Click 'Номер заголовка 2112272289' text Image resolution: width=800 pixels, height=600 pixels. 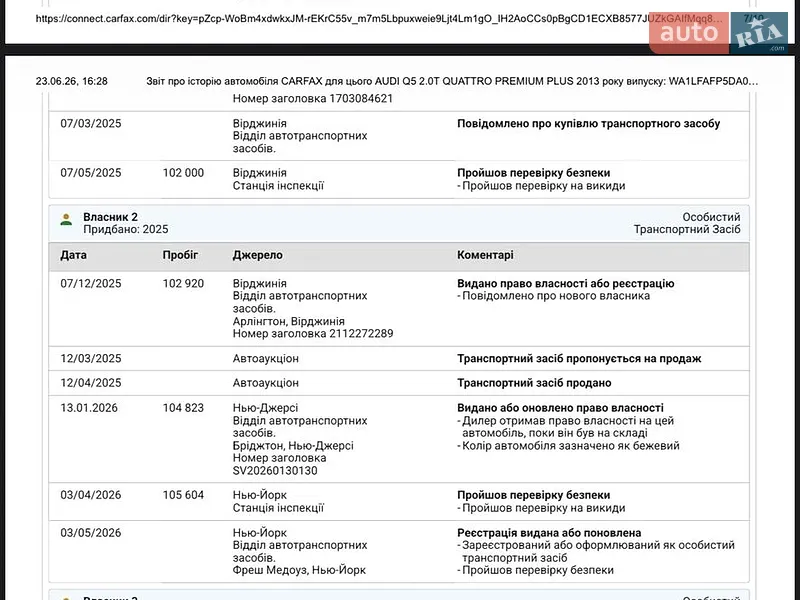(313, 334)
